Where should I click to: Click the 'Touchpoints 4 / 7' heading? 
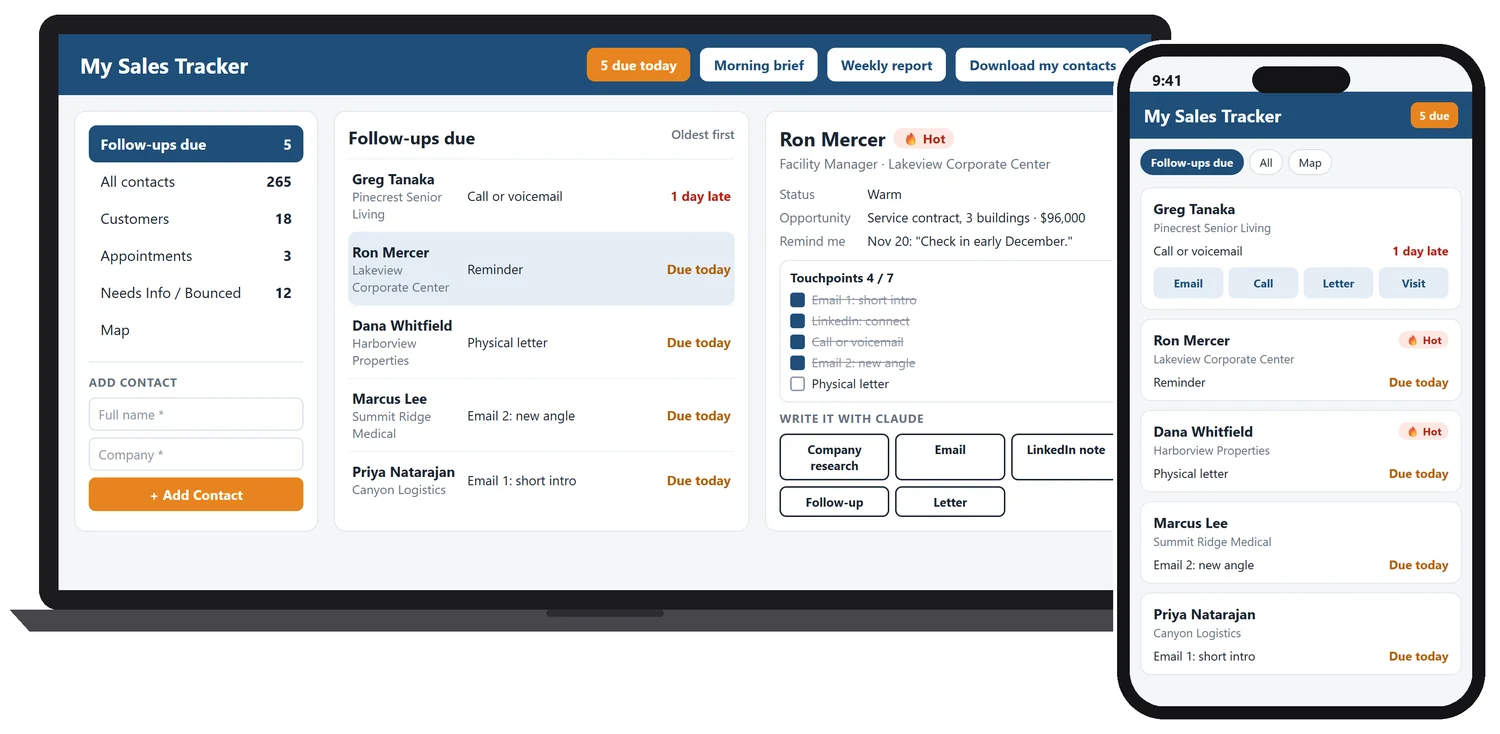click(x=842, y=278)
